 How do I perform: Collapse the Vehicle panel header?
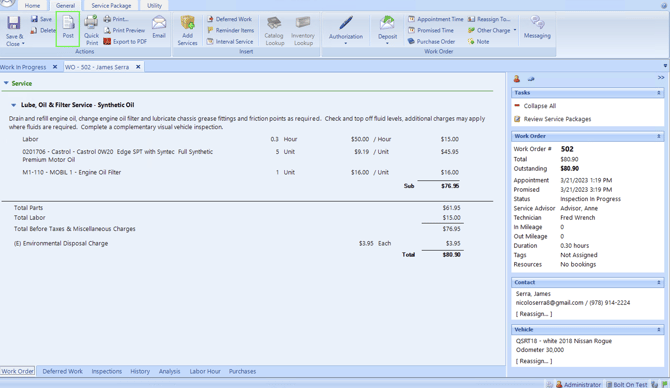pos(658,330)
